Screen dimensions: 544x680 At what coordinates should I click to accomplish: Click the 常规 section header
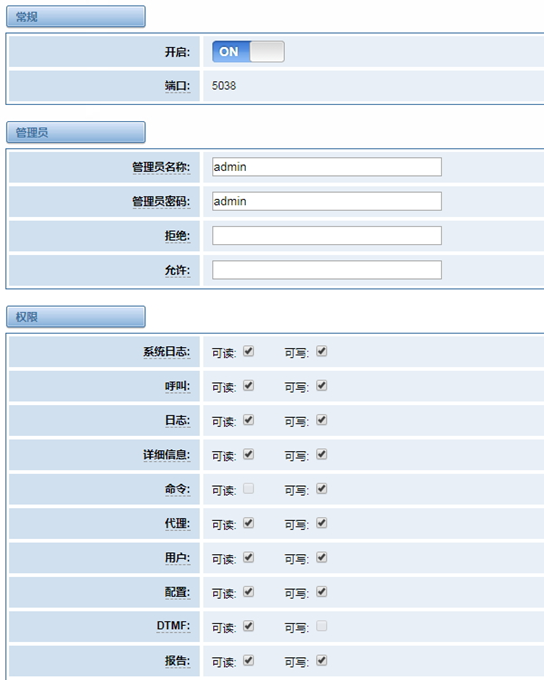point(76,16)
